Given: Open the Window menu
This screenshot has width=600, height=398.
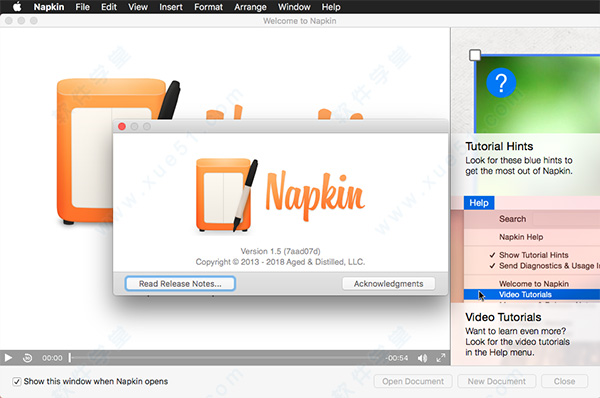Looking at the screenshot, I should pyautogui.click(x=294, y=7).
